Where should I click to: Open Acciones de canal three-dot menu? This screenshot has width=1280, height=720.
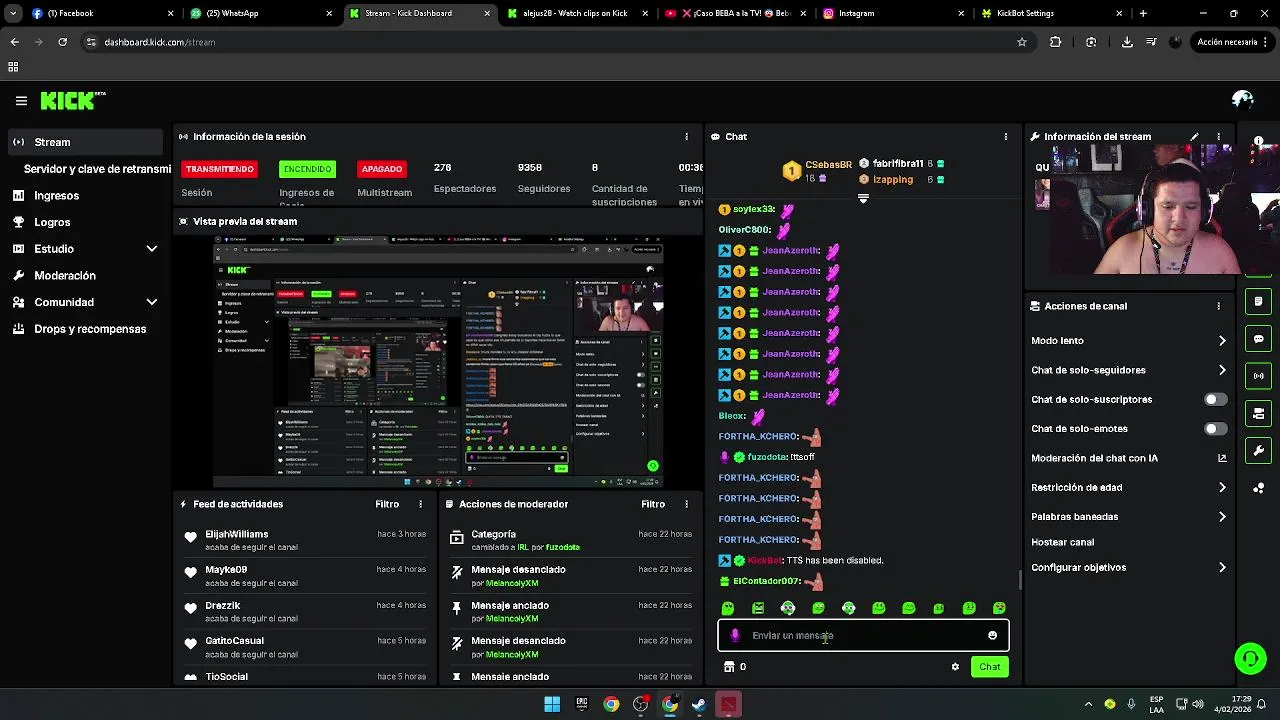(1218, 306)
